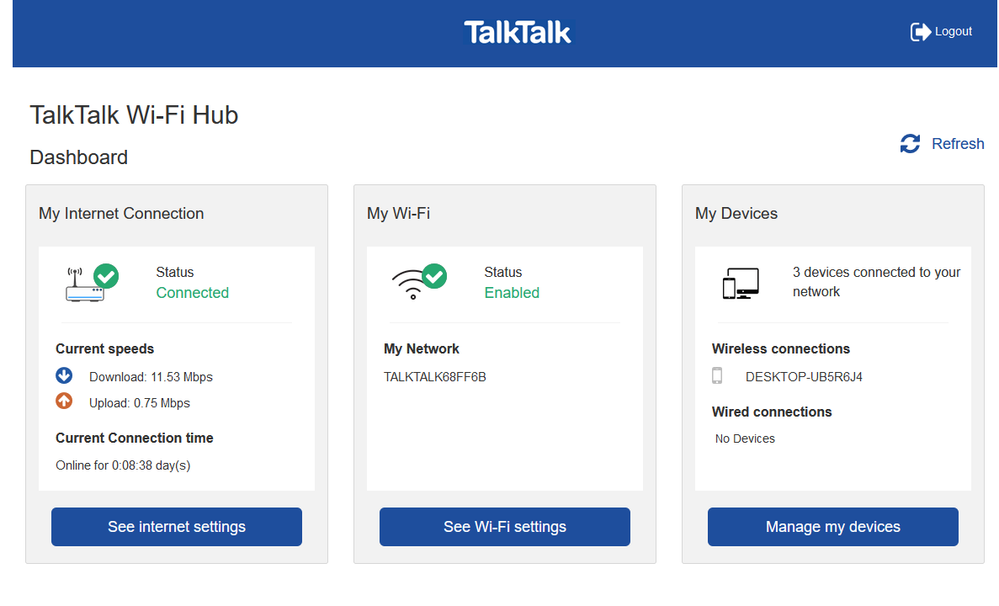Select the DESKTOP-UB5R6J4 wireless device

(x=804, y=377)
